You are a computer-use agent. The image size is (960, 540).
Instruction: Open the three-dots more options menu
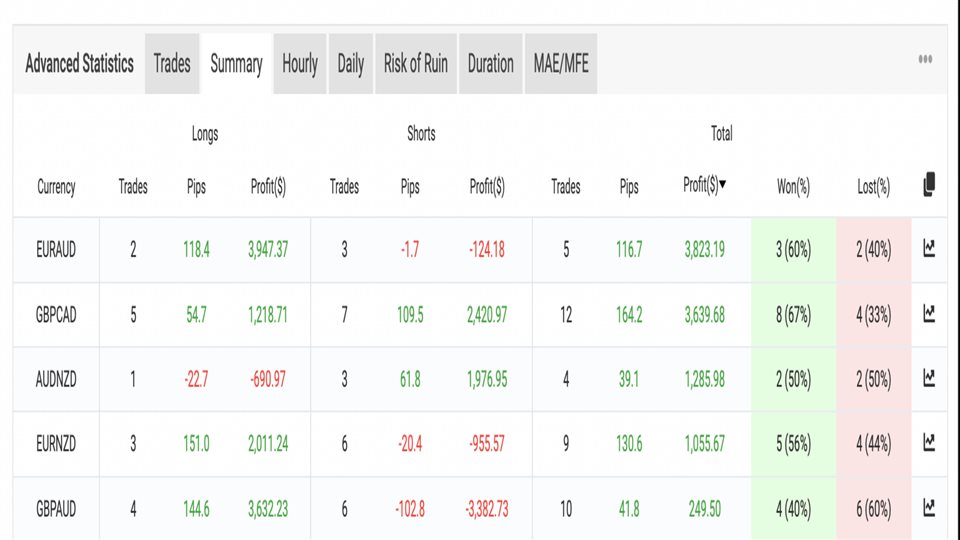click(x=925, y=59)
